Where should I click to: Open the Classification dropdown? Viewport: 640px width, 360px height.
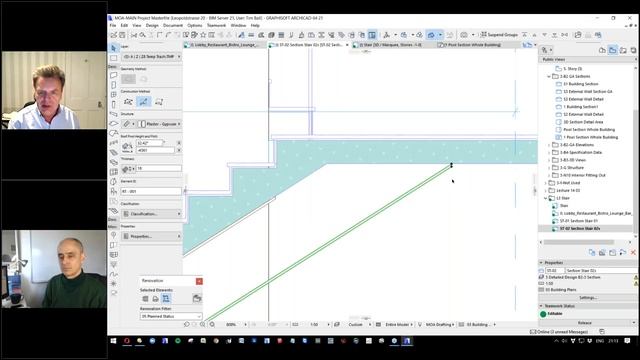point(151,214)
